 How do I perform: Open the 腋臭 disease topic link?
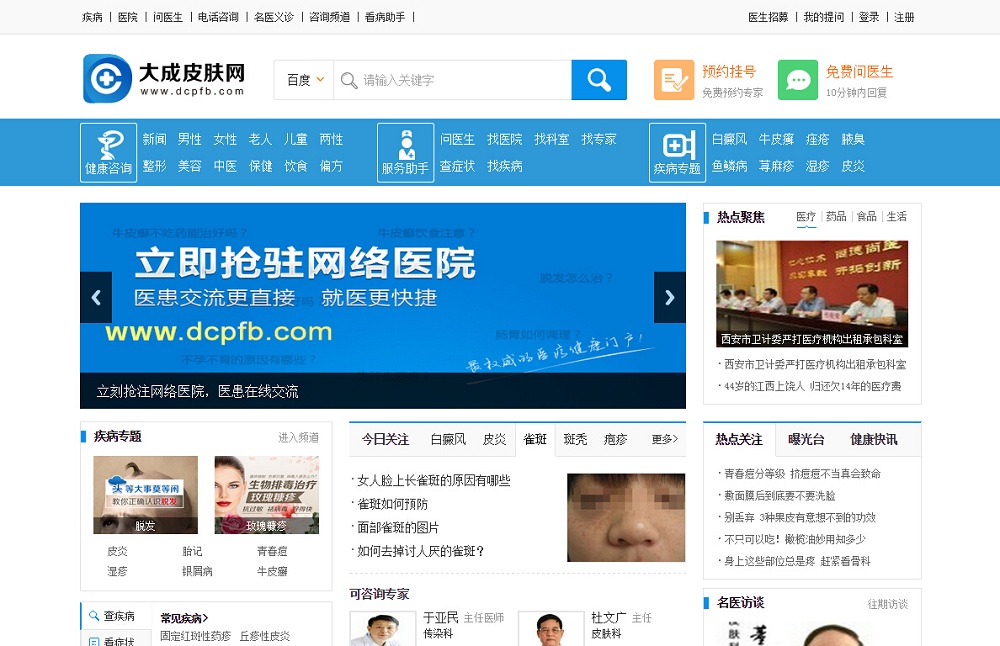(x=853, y=139)
